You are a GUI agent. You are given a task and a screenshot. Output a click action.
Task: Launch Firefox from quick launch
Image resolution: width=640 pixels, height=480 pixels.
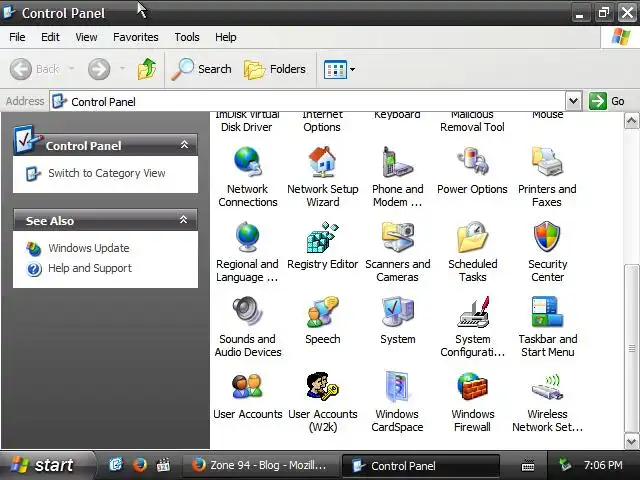click(x=140, y=465)
